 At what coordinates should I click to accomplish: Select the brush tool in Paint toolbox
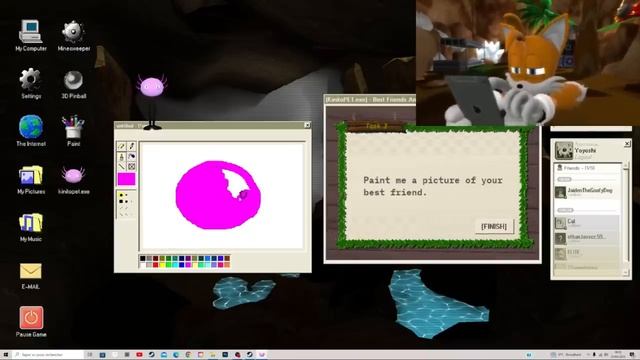(x=131, y=146)
